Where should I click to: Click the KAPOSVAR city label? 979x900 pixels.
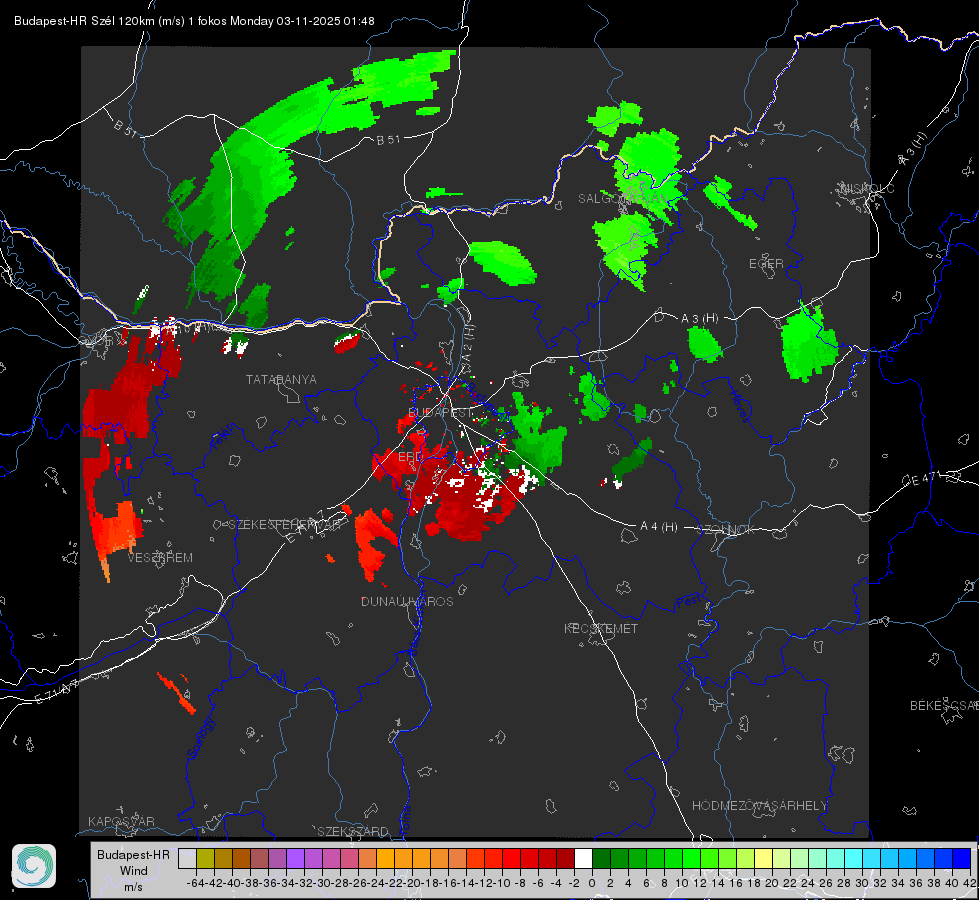pyautogui.click(x=121, y=821)
